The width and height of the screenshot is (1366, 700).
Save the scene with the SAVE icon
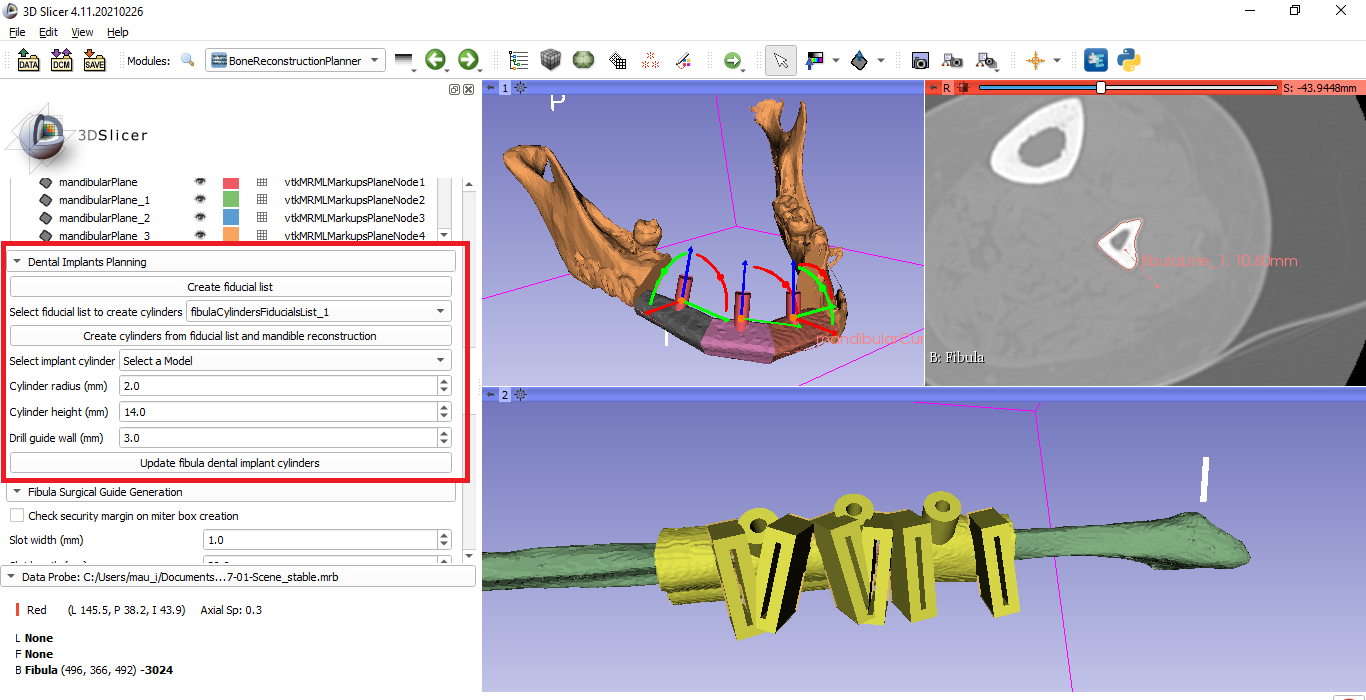[94, 60]
